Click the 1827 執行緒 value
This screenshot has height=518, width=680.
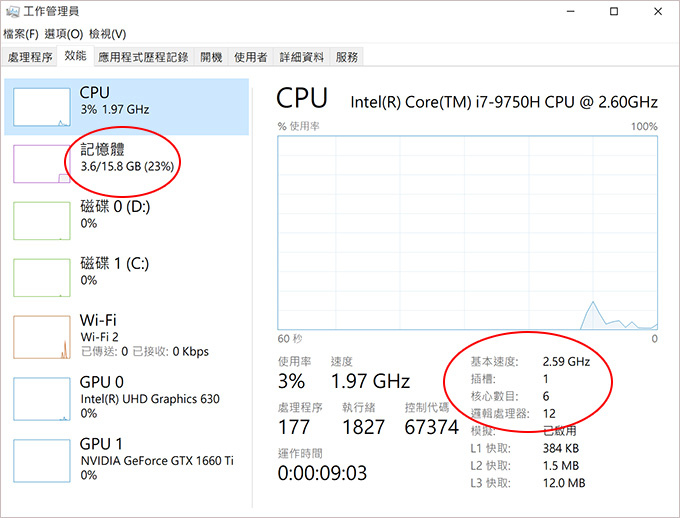(363, 427)
